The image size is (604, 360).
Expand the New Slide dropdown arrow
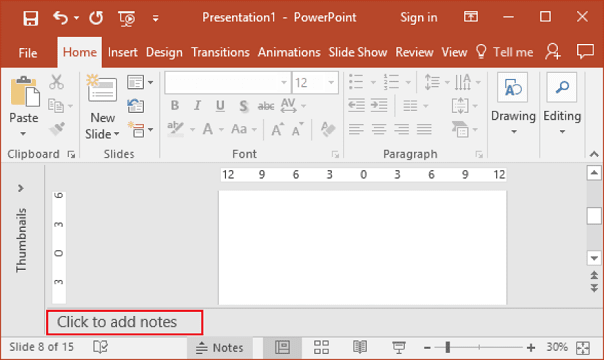117,134
